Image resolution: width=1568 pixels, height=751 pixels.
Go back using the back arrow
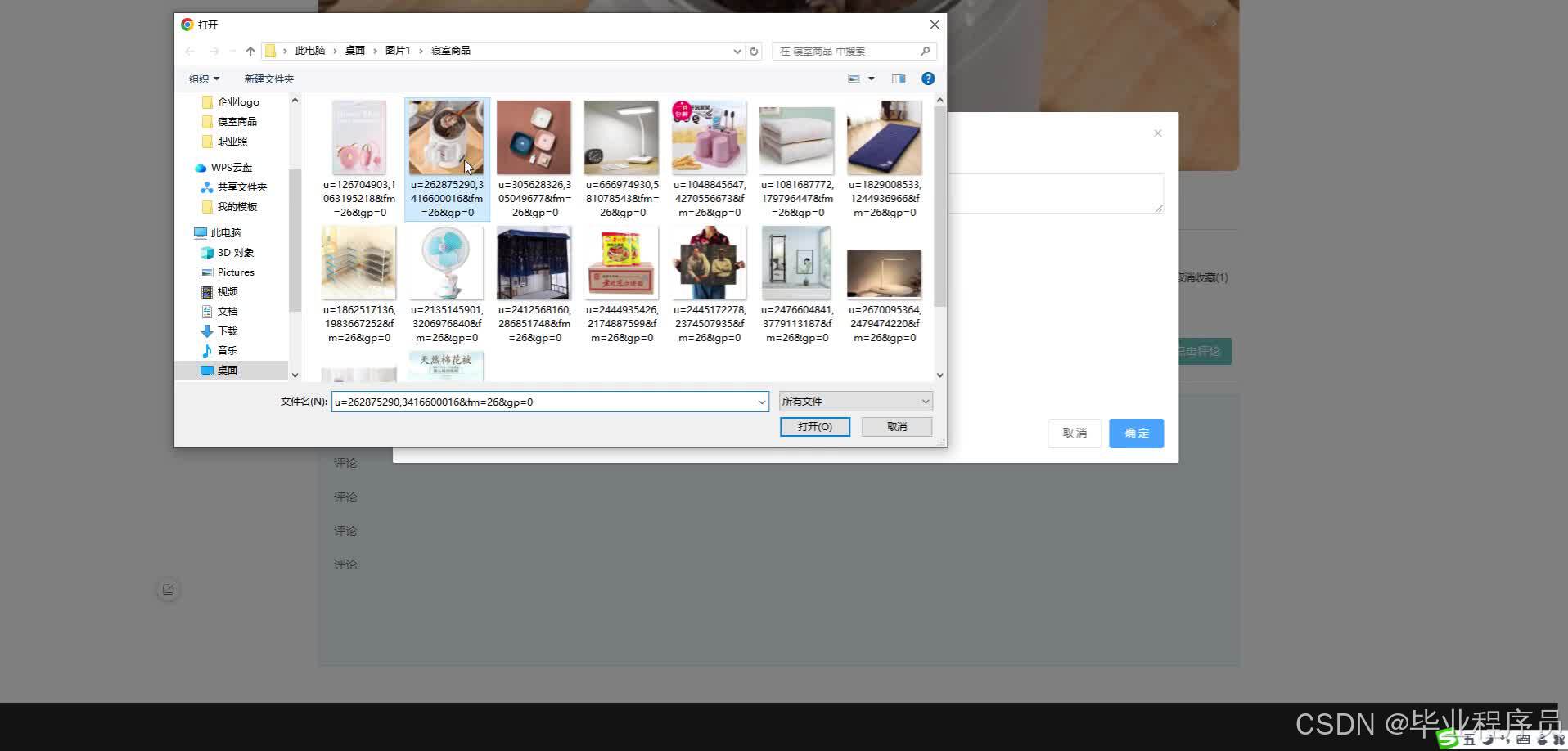[x=190, y=51]
